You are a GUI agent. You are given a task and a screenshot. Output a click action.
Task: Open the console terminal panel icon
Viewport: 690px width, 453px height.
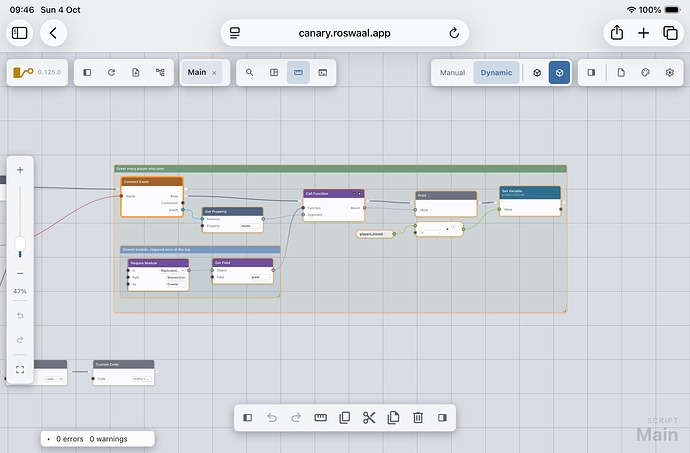point(323,72)
